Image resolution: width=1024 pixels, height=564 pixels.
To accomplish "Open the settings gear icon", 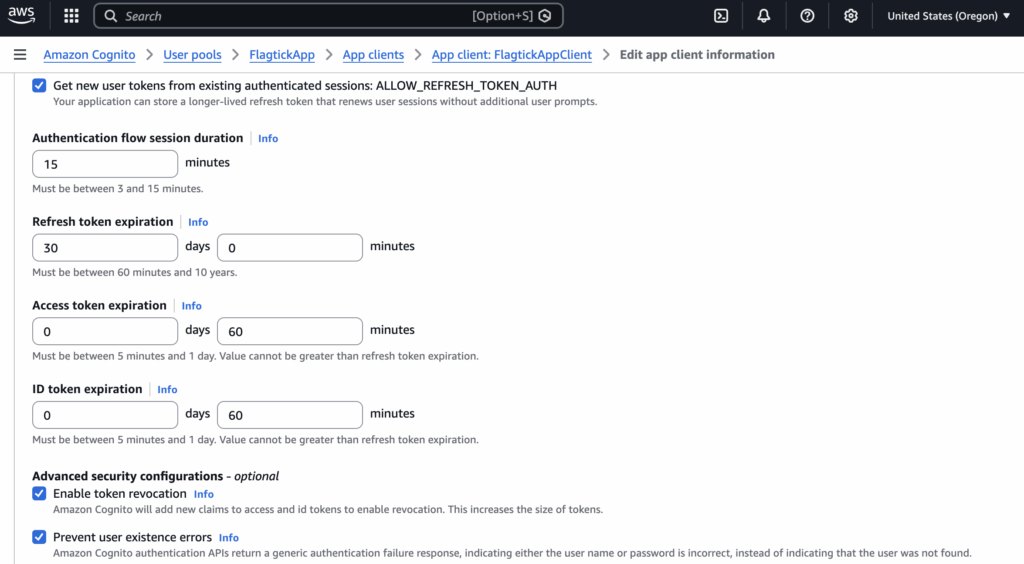I will click(851, 16).
